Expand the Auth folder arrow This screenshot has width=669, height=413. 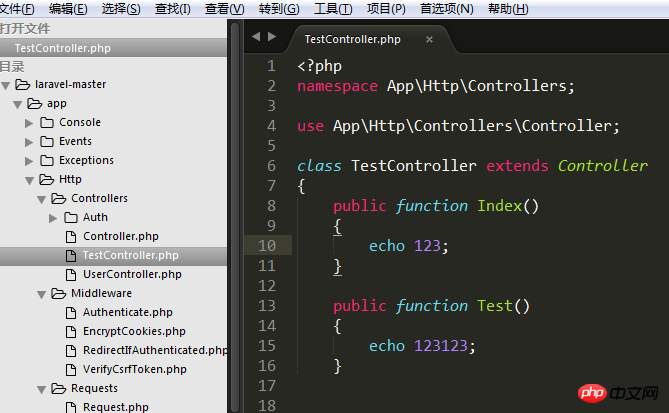click(53, 218)
